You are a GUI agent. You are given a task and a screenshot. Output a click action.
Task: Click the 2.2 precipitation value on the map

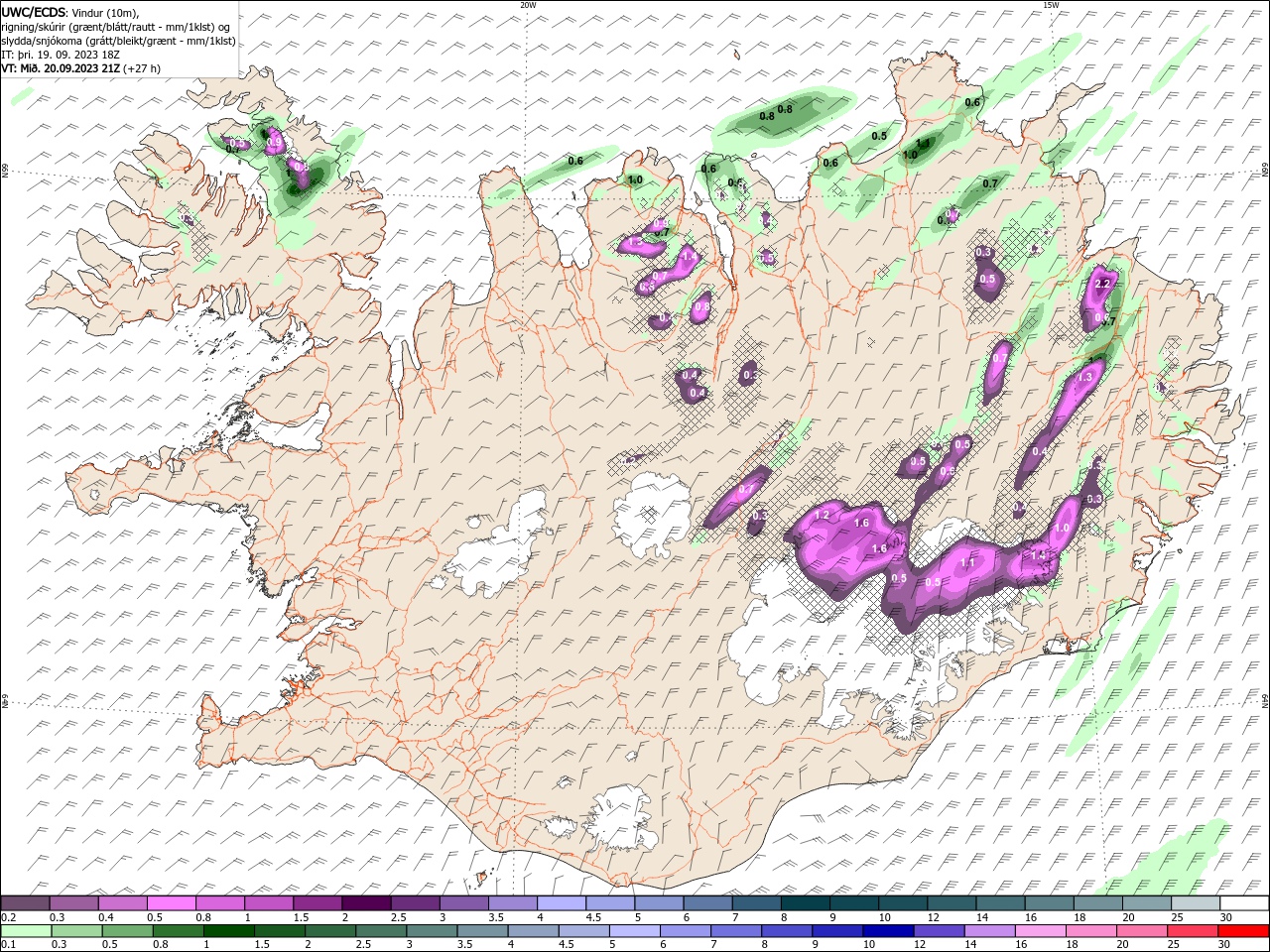1100,284
